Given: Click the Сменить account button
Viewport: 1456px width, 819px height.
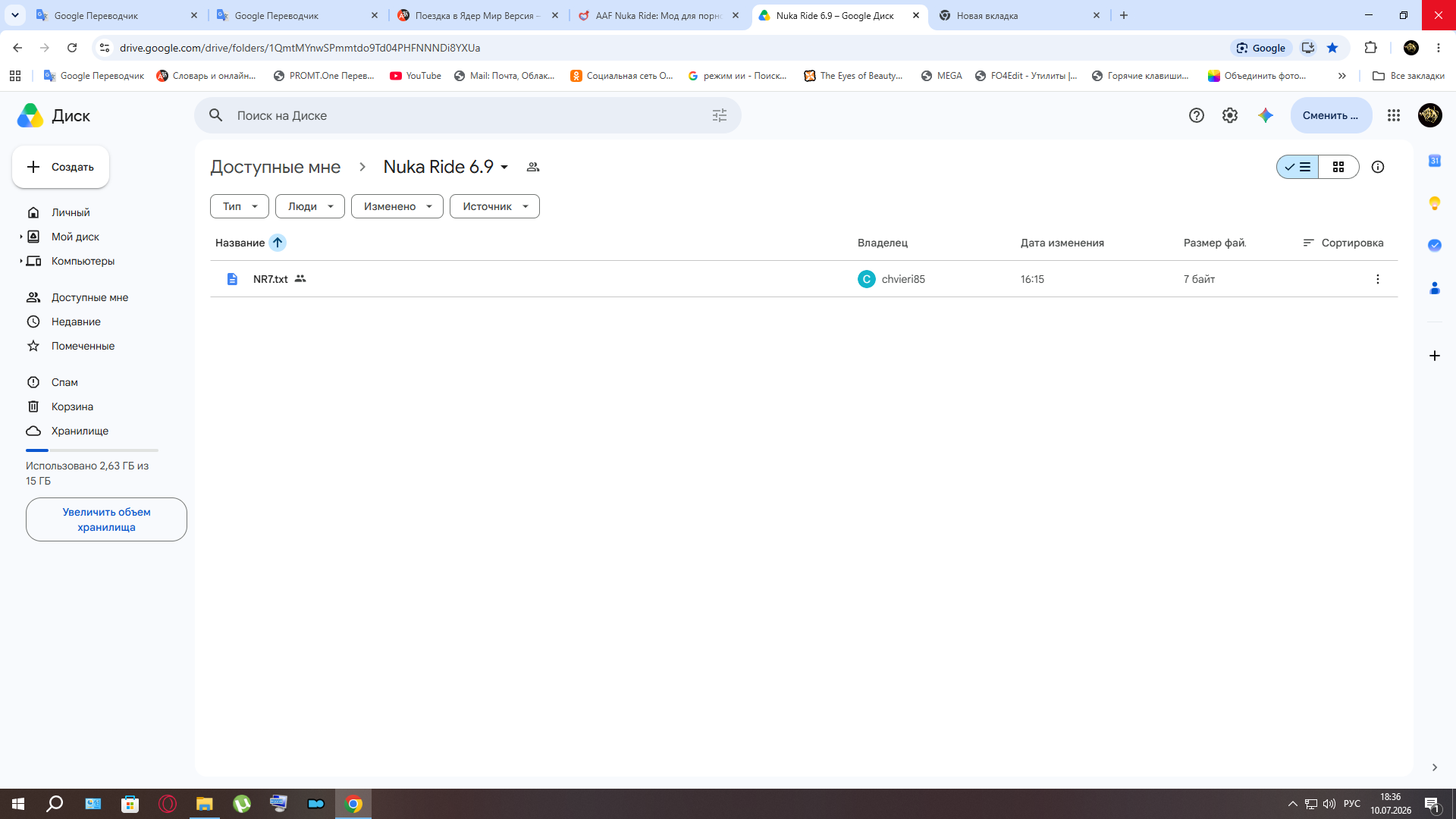Looking at the screenshot, I should (1331, 115).
